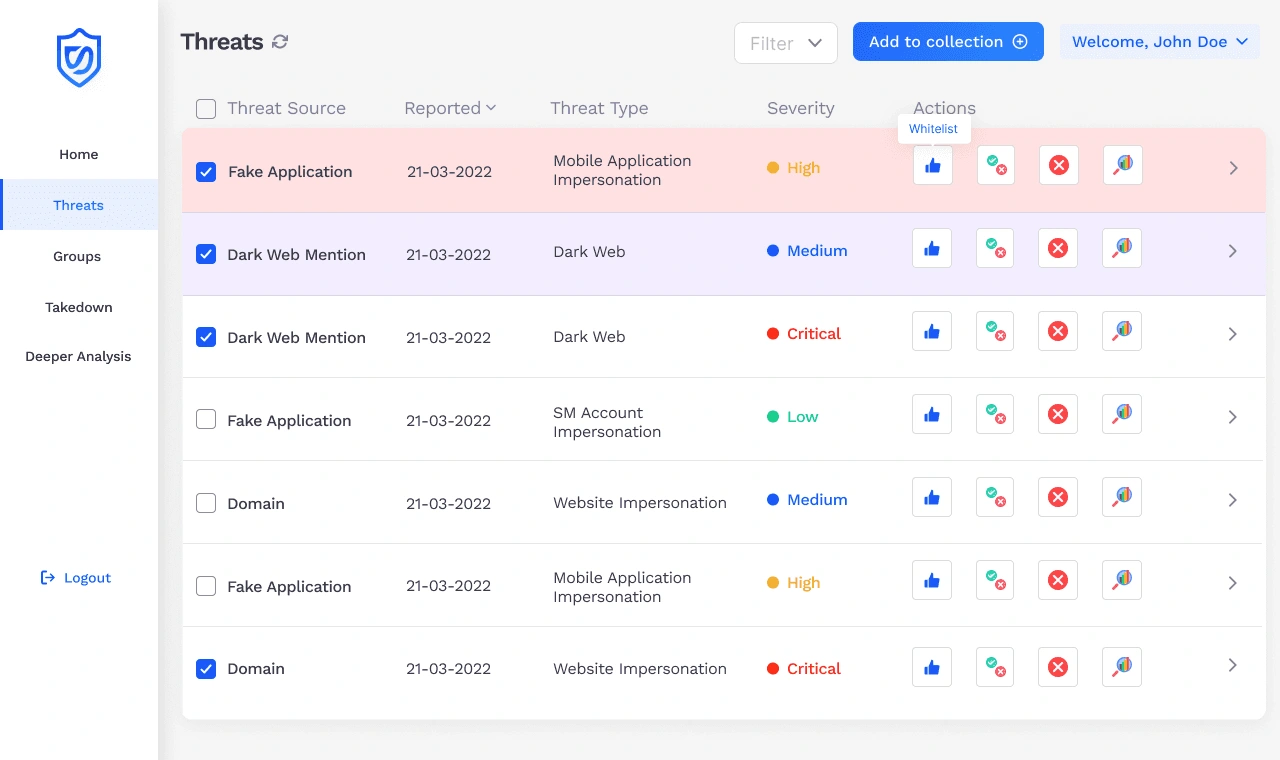
Task: Click thumbs-up icon in Domain Medium row
Action: pyautogui.click(x=932, y=497)
